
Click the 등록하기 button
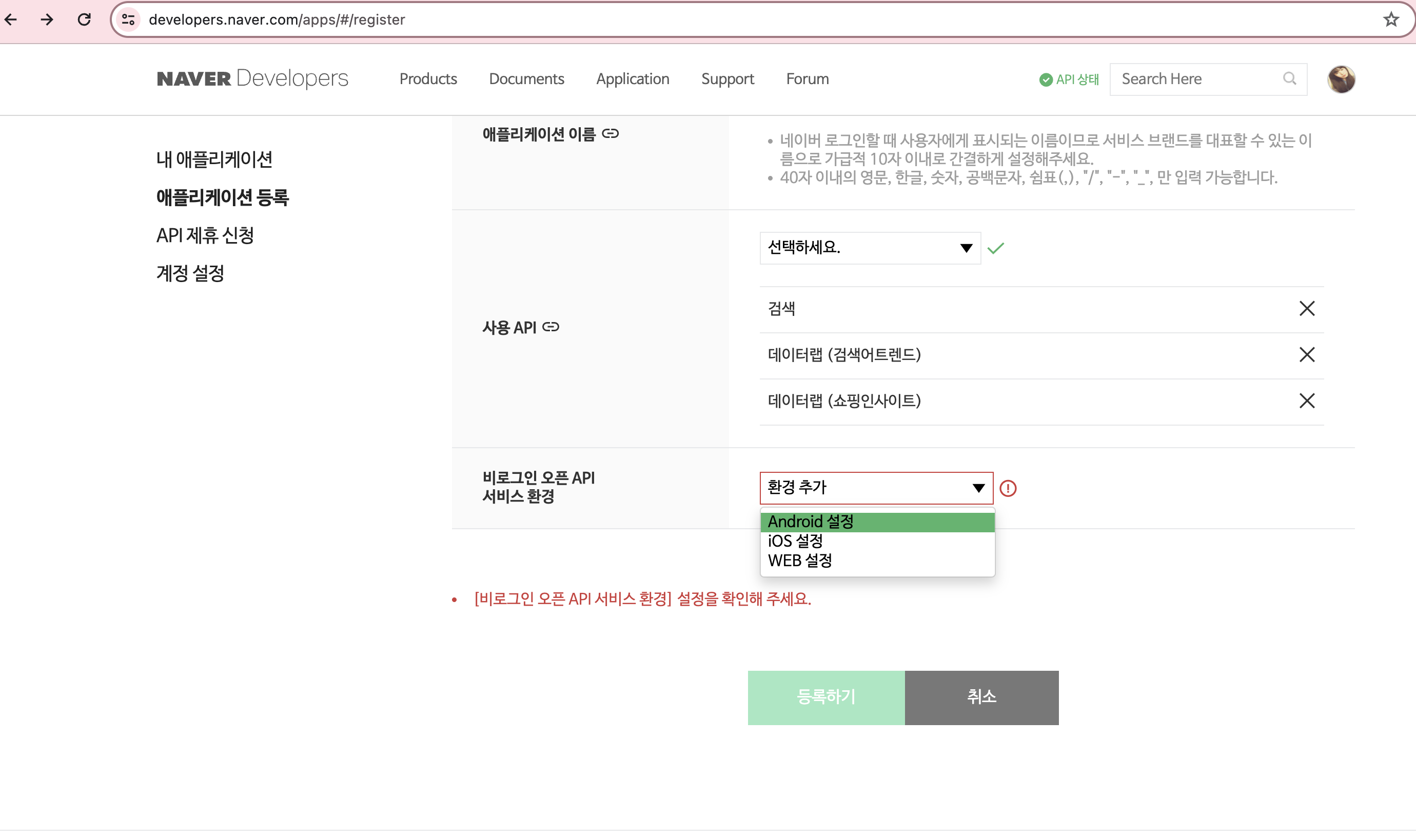[825, 697]
